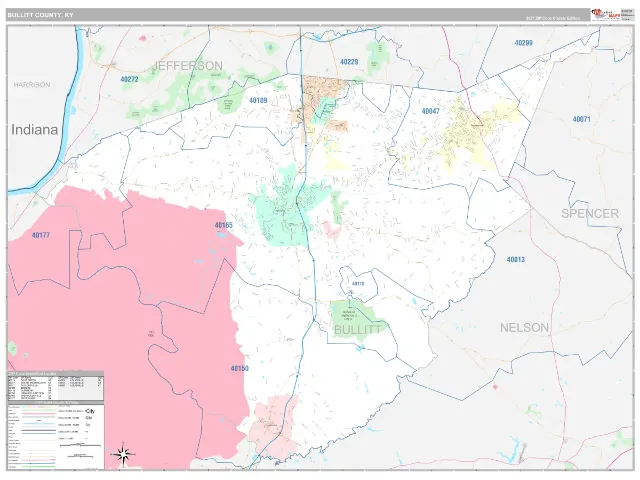
Task: Click ZIP code label 40071
Action: click(x=581, y=119)
